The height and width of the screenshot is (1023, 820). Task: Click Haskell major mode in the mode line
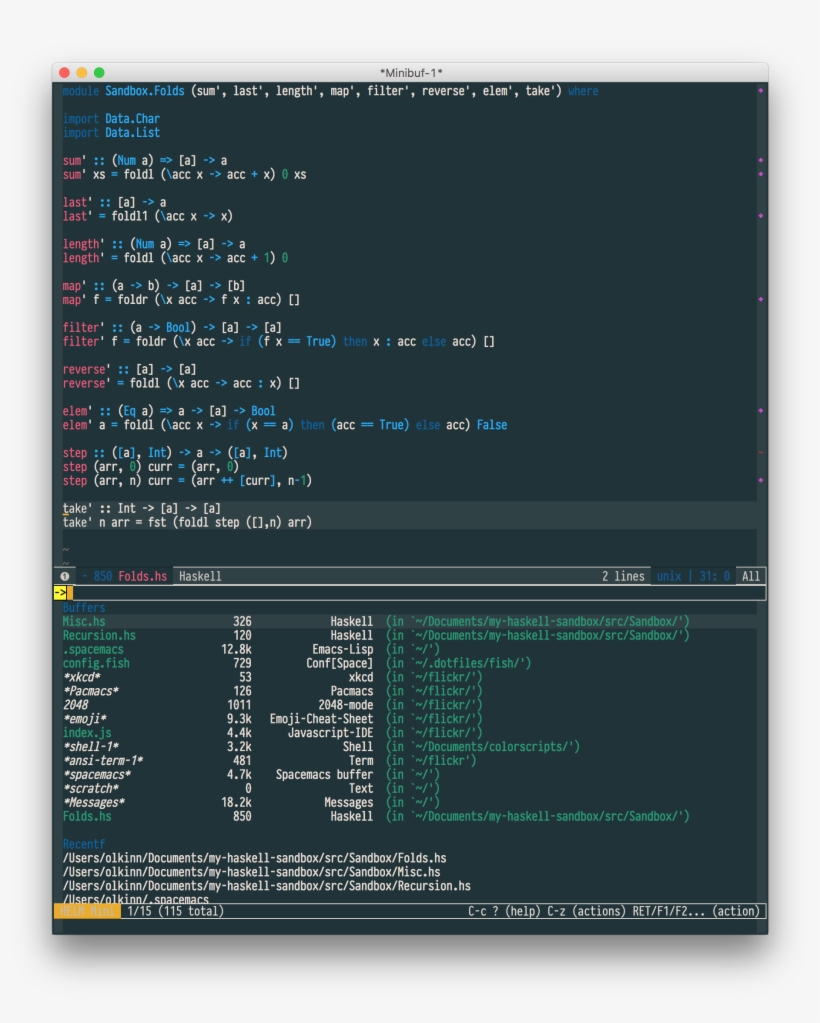tap(197, 575)
